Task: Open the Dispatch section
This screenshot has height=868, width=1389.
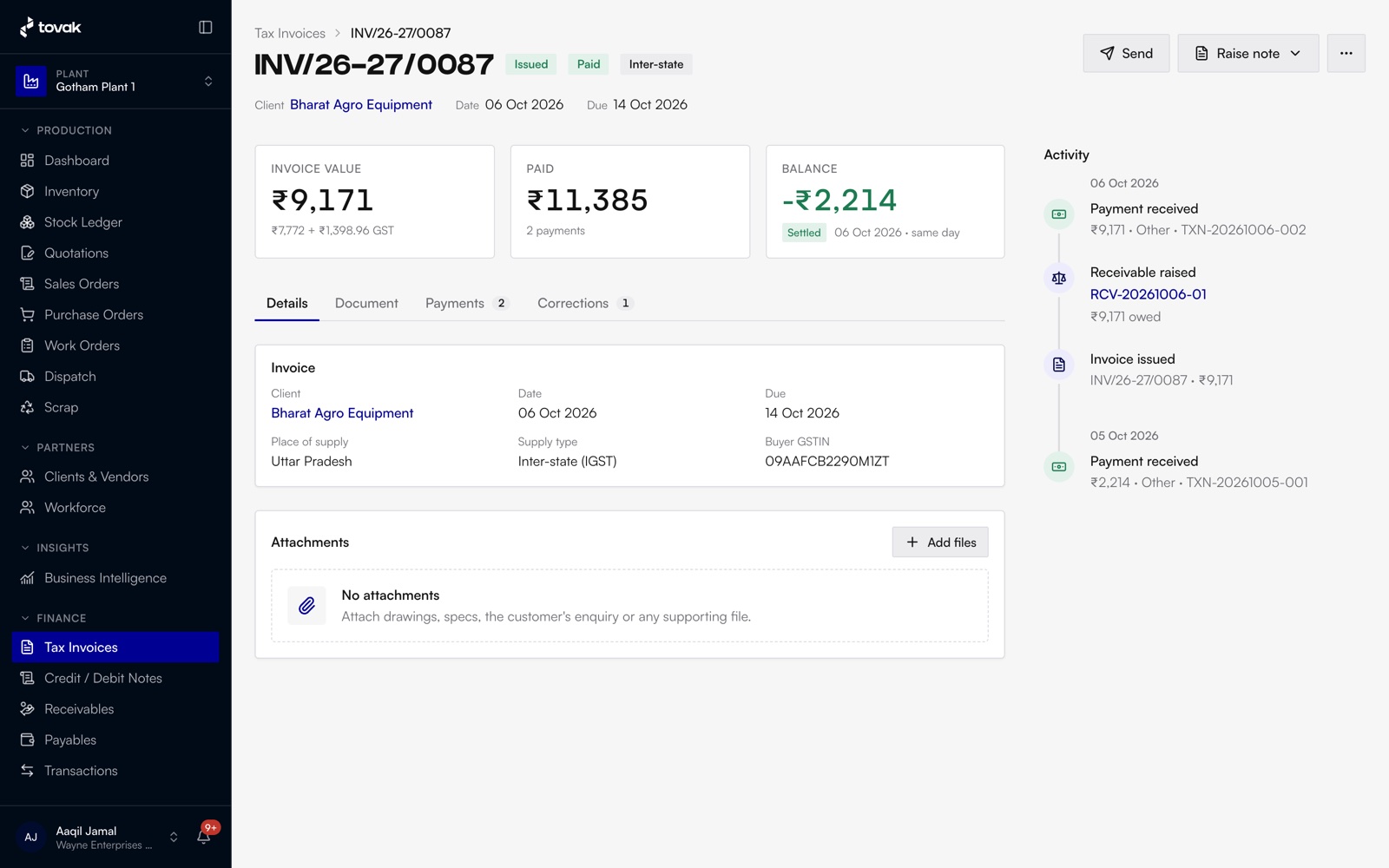Action: pos(115,377)
